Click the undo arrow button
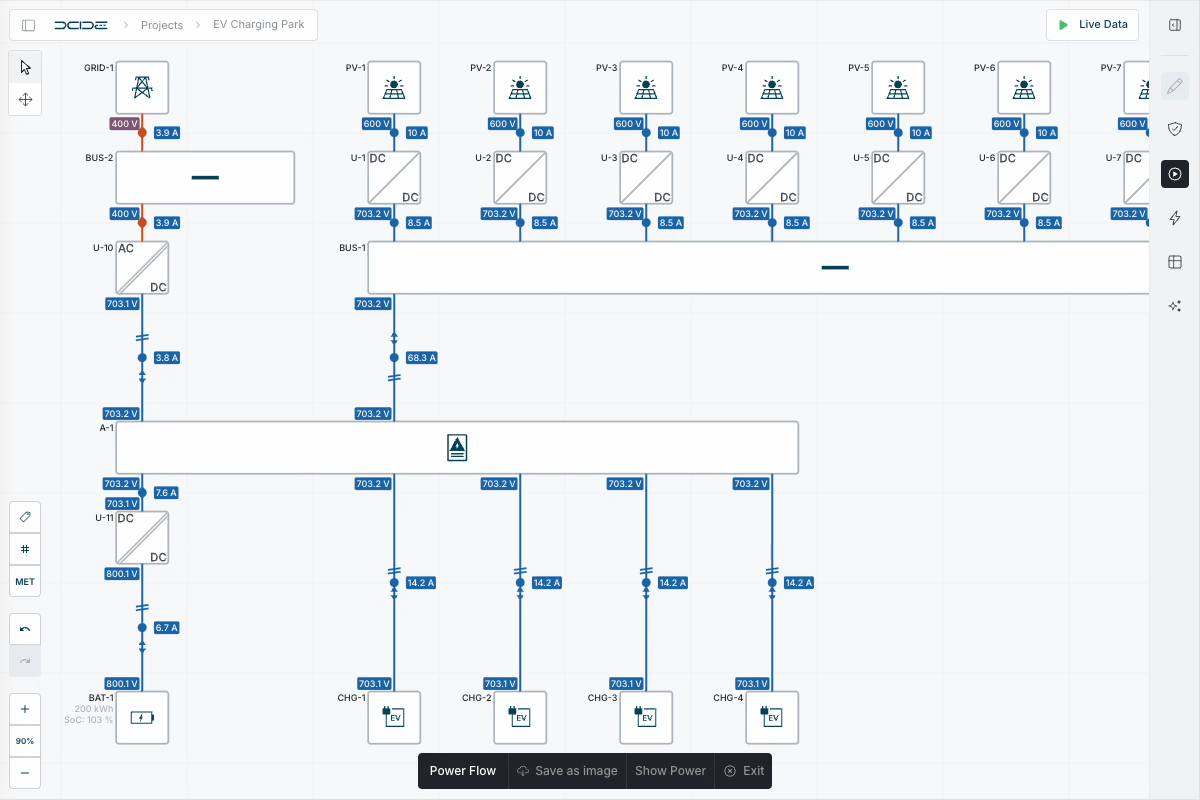 click(25, 629)
